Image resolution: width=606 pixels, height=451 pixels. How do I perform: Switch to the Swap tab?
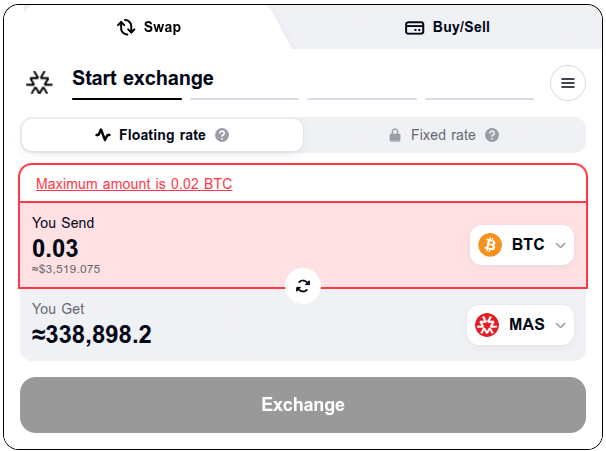coord(149,27)
